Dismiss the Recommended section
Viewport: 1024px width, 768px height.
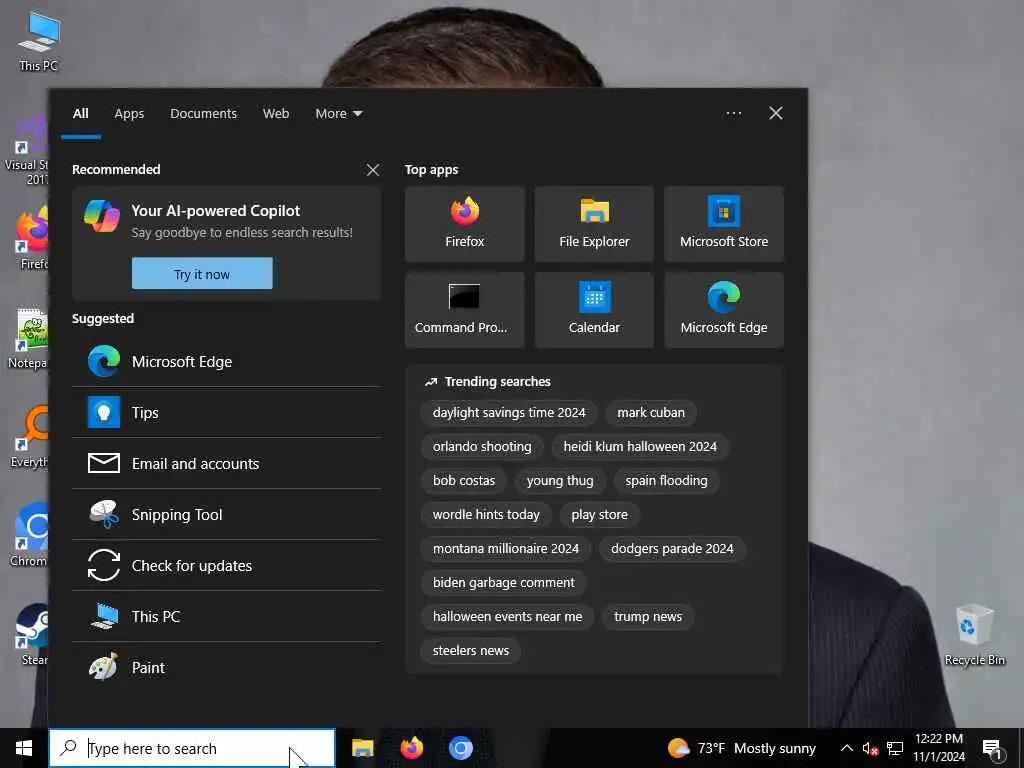tap(373, 170)
